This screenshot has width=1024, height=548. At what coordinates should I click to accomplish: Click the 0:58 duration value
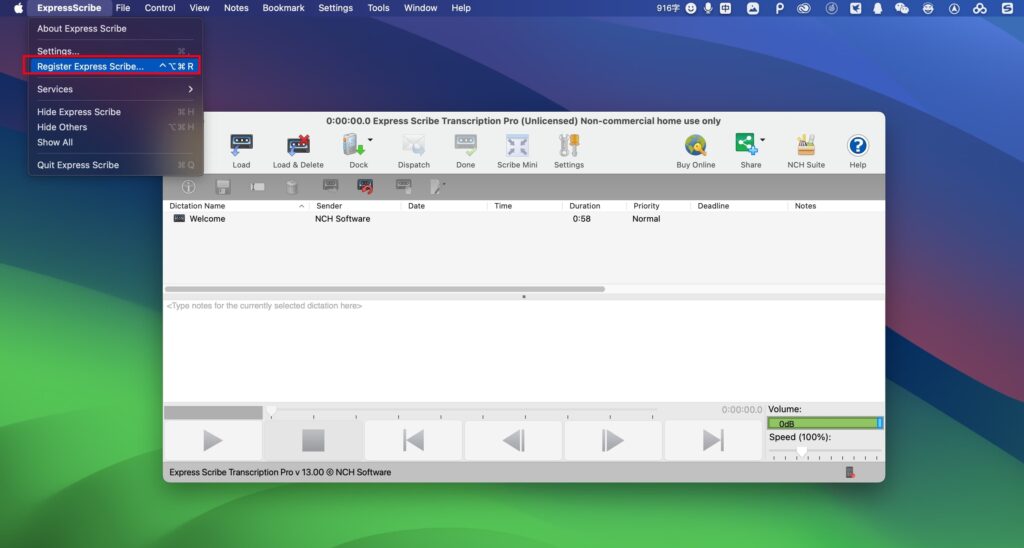point(581,219)
